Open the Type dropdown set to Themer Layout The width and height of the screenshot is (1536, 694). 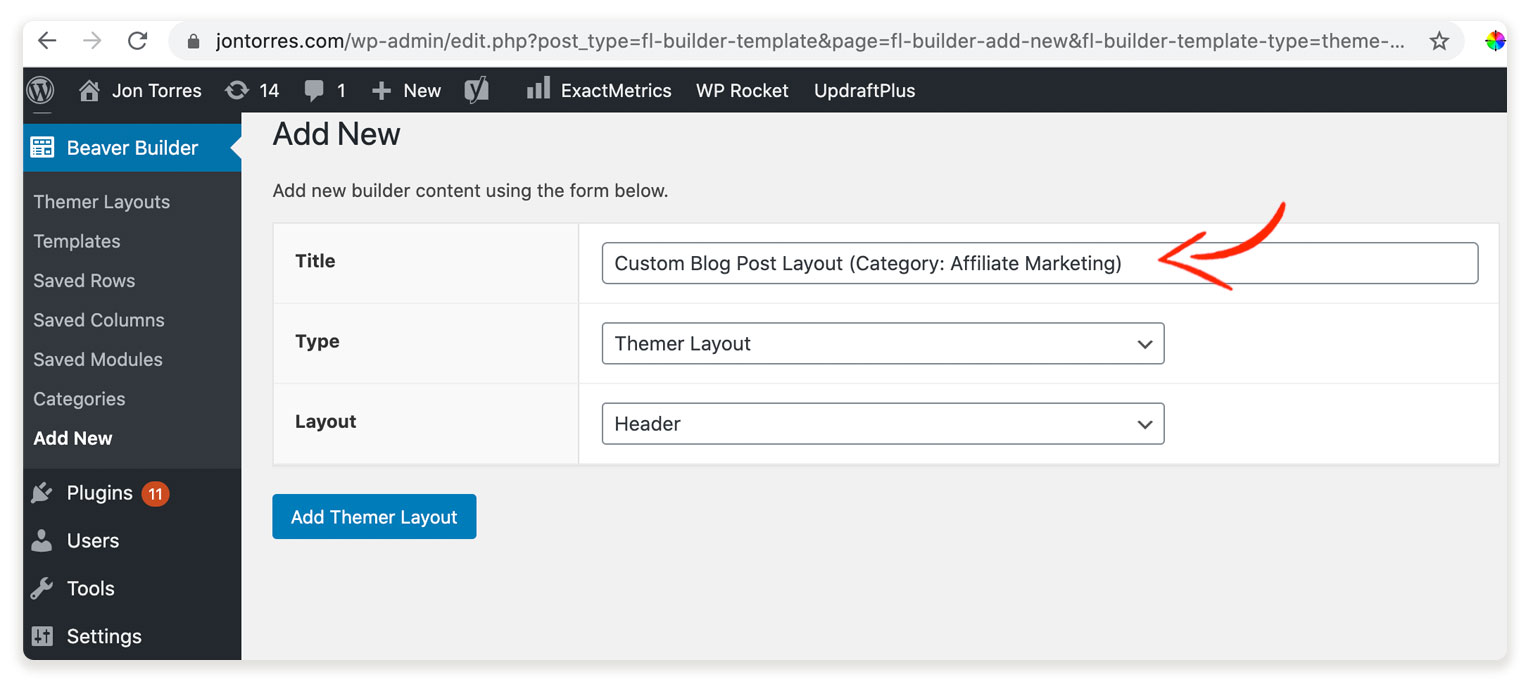883,343
